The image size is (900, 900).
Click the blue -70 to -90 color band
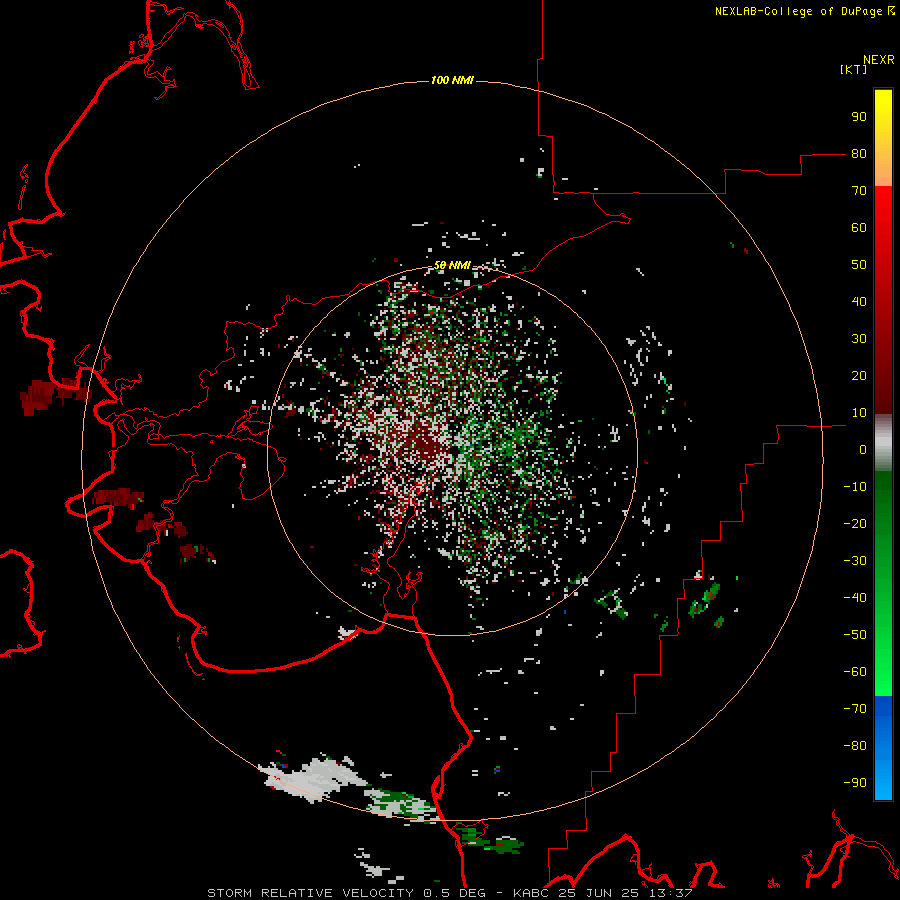883,748
